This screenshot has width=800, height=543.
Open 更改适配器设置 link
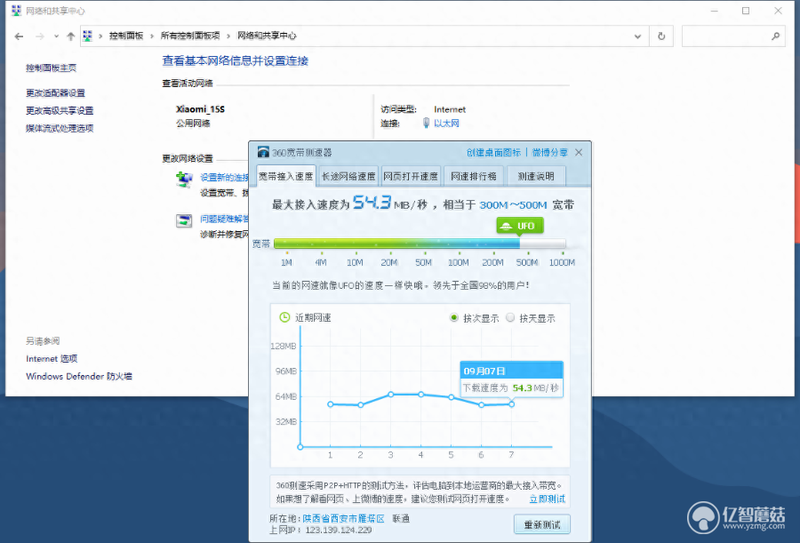[x=56, y=93]
